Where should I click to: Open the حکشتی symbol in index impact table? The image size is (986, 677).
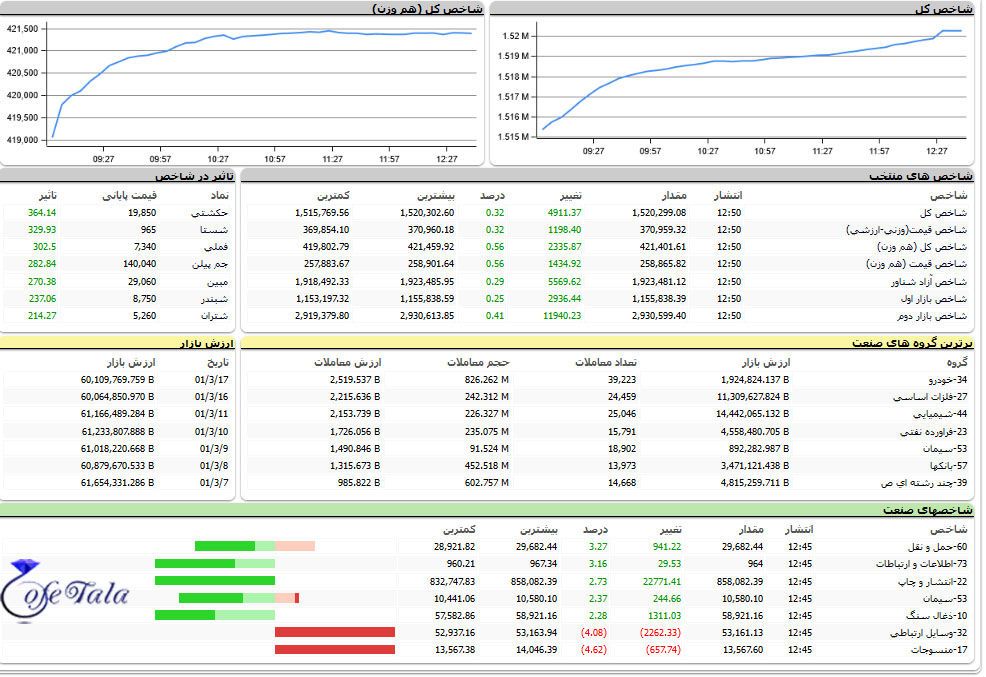click(x=211, y=213)
